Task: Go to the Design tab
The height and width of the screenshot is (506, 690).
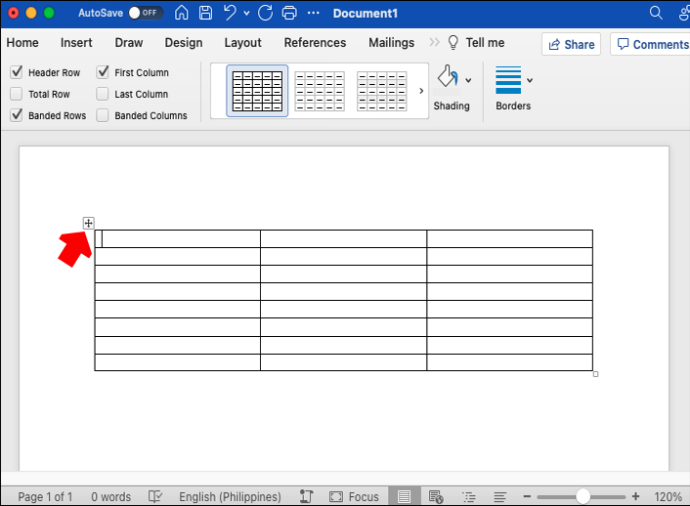Action: 184,43
